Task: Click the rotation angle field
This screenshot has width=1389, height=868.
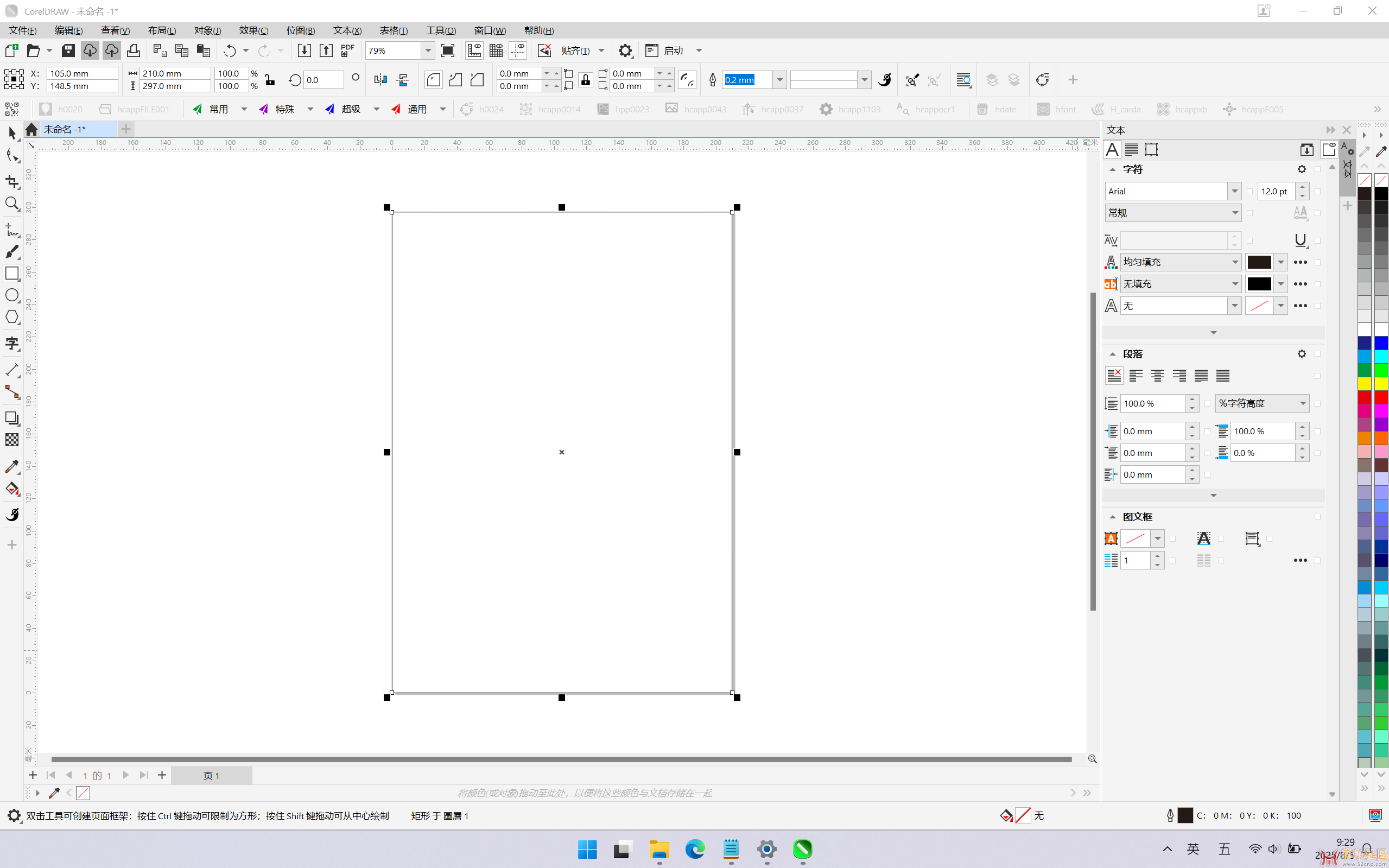Action: pyautogui.click(x=324, y=80)
